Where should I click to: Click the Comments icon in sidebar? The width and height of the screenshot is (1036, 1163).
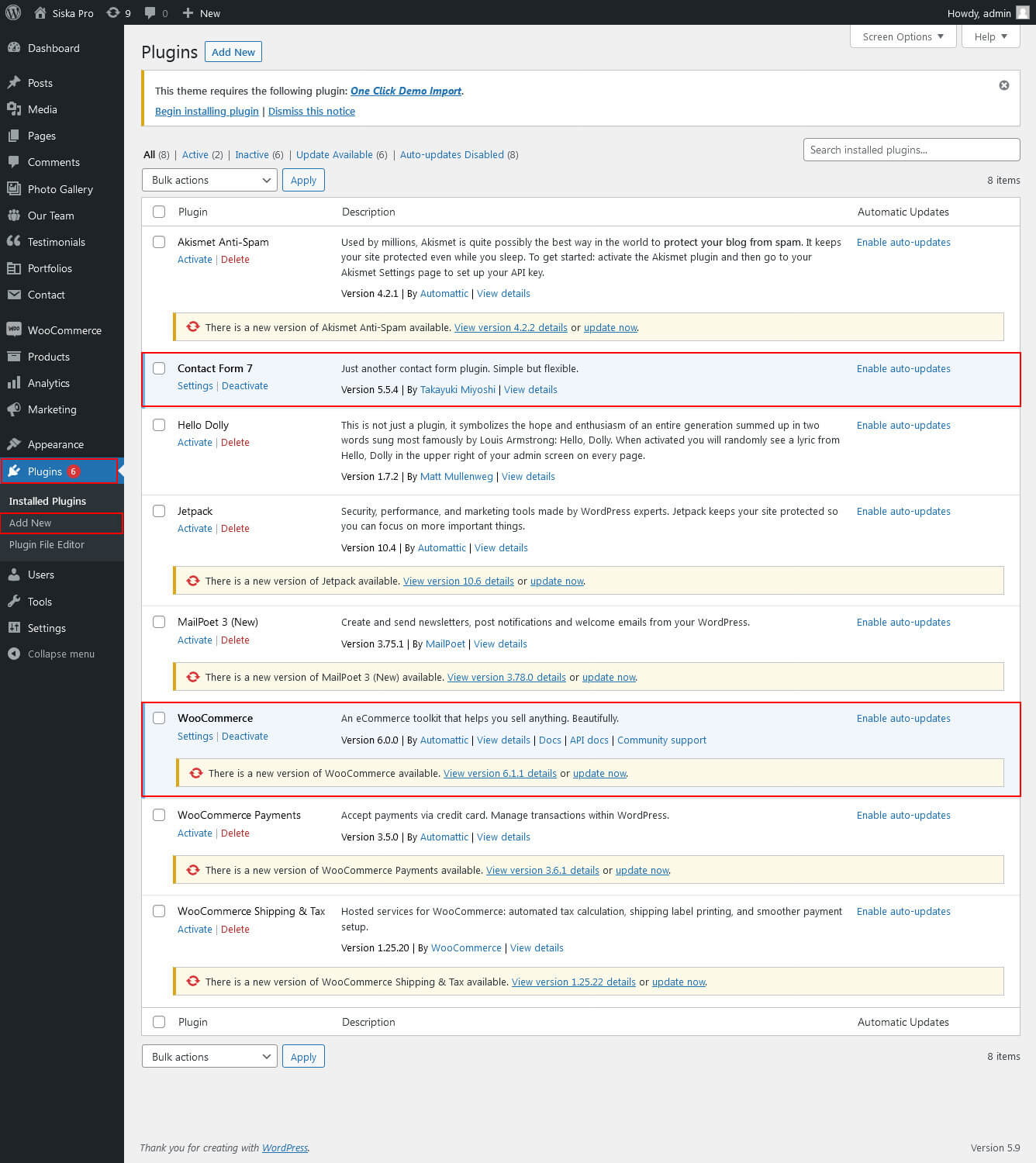click(x=14, y=161)
